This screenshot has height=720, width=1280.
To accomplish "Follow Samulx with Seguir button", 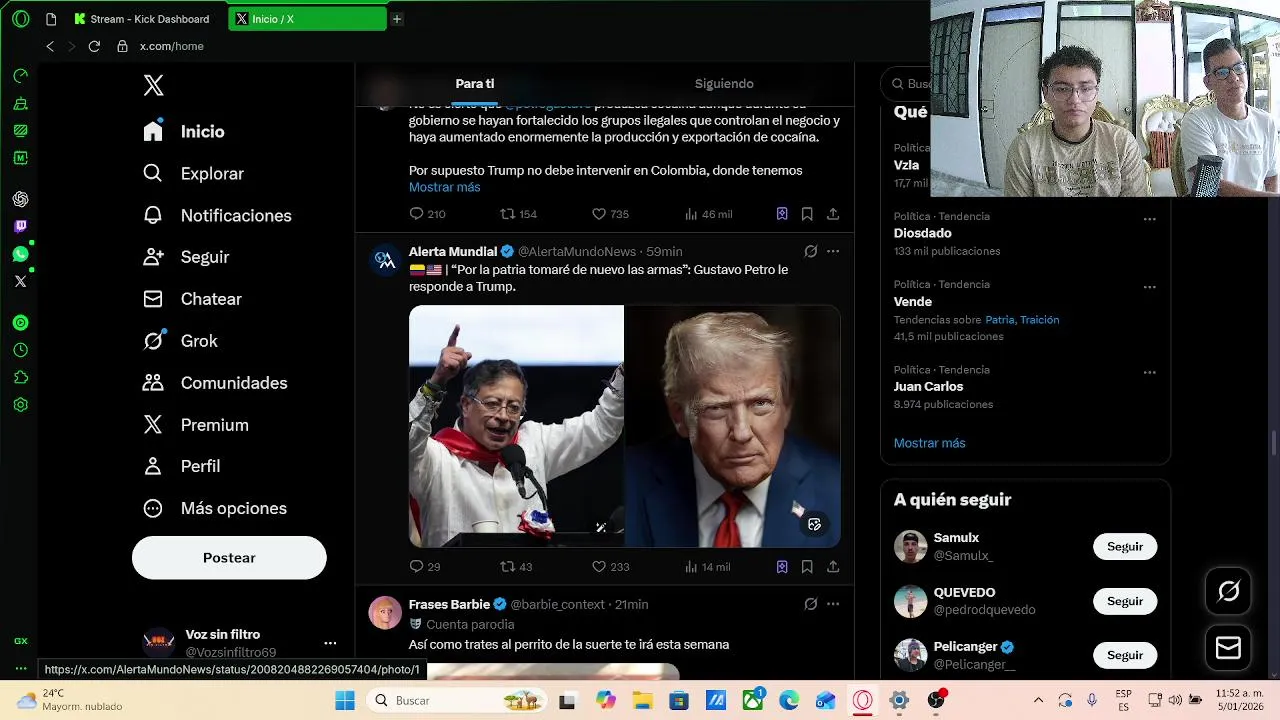I will 1125,547.
